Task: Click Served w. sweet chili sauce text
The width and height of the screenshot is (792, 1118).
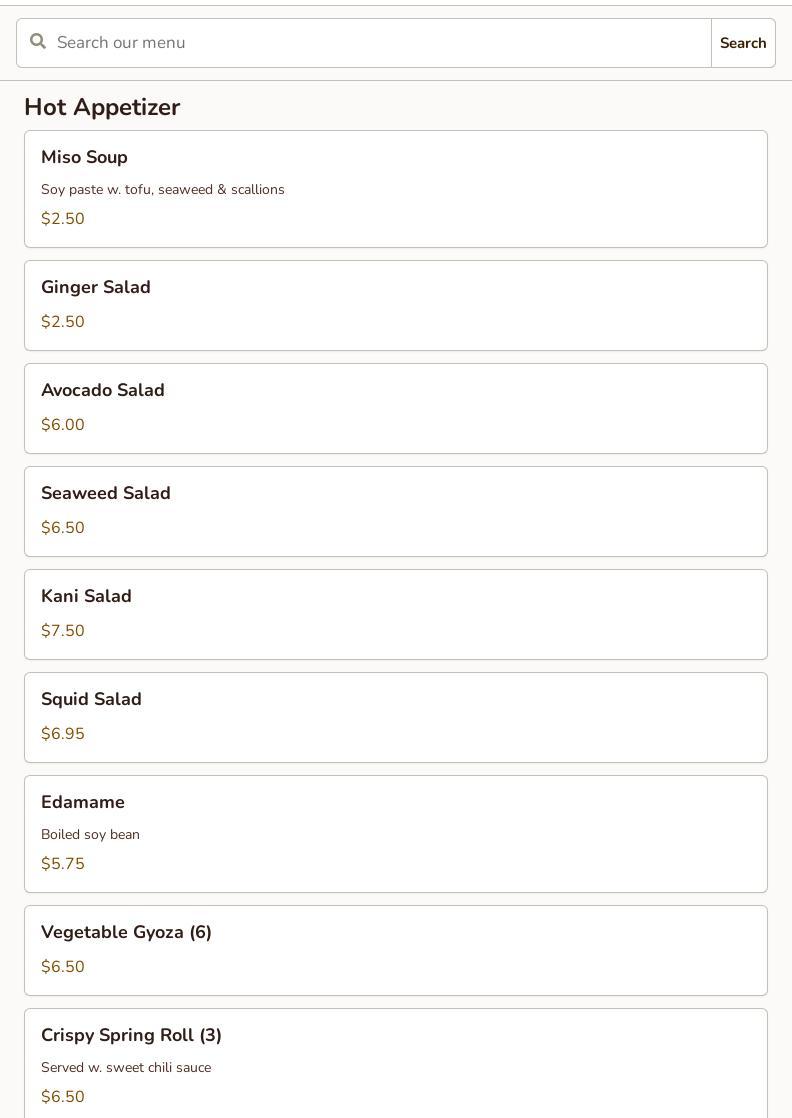Action: 126,1068
